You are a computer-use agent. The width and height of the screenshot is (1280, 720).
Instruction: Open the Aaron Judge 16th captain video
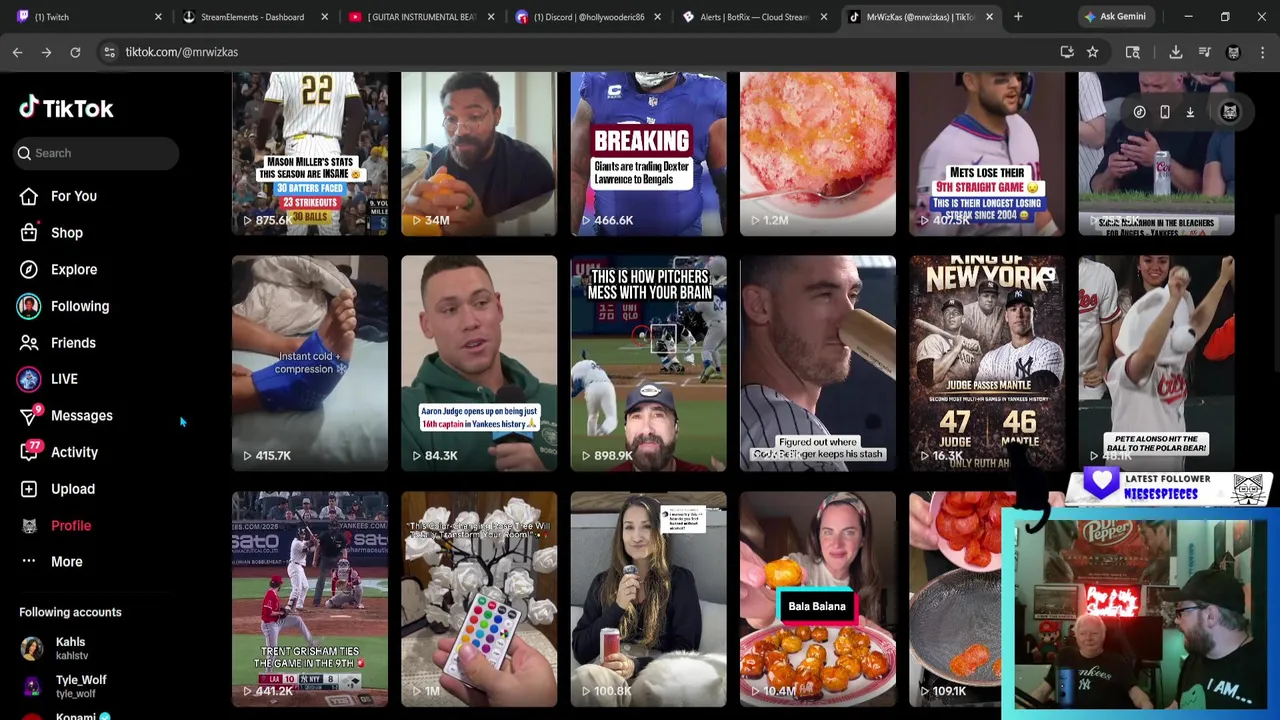(479, 363)
